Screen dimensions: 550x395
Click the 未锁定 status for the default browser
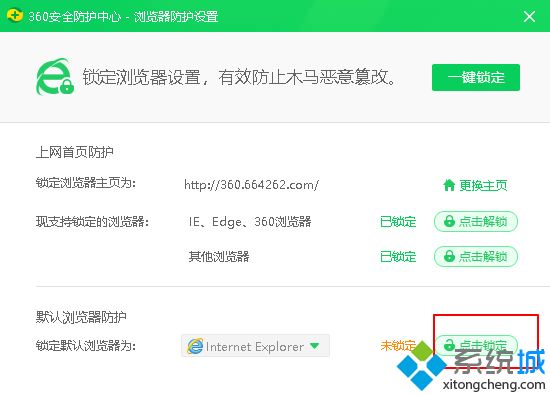pos(398,346)
